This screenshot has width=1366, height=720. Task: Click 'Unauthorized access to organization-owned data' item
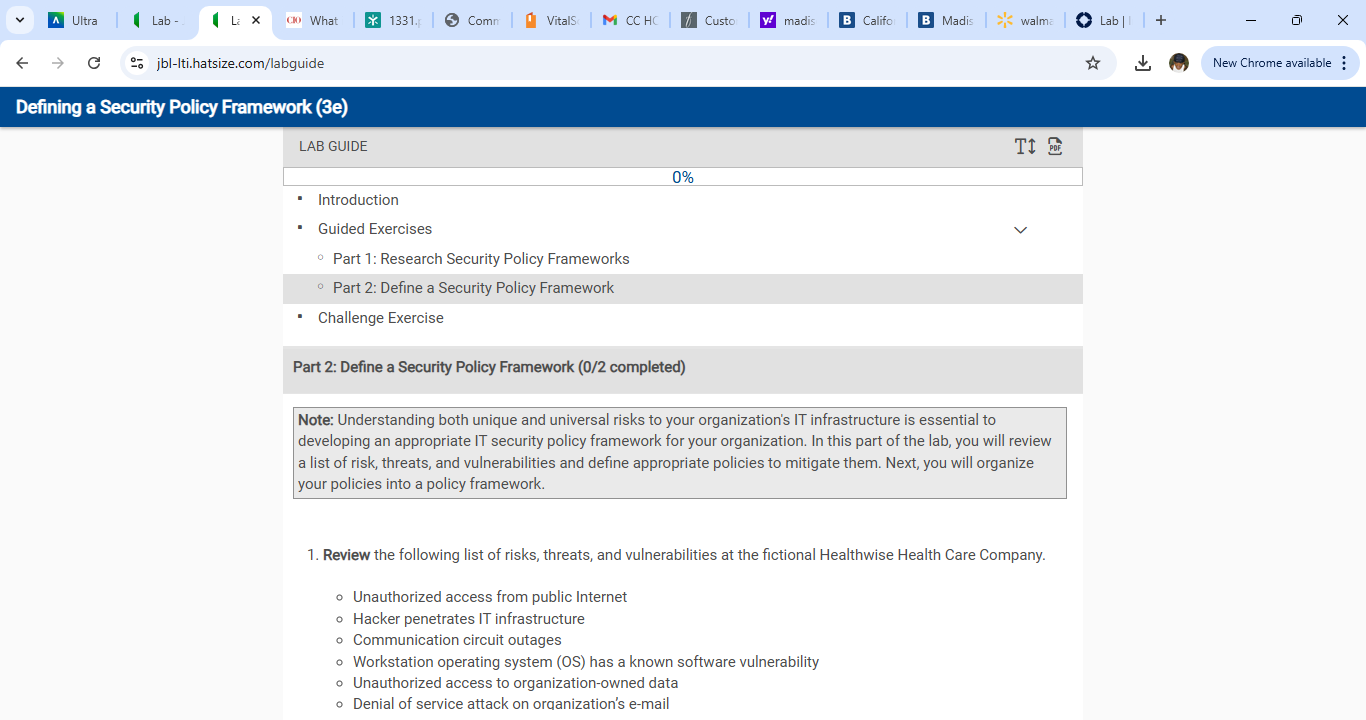(x=515, y=683)
